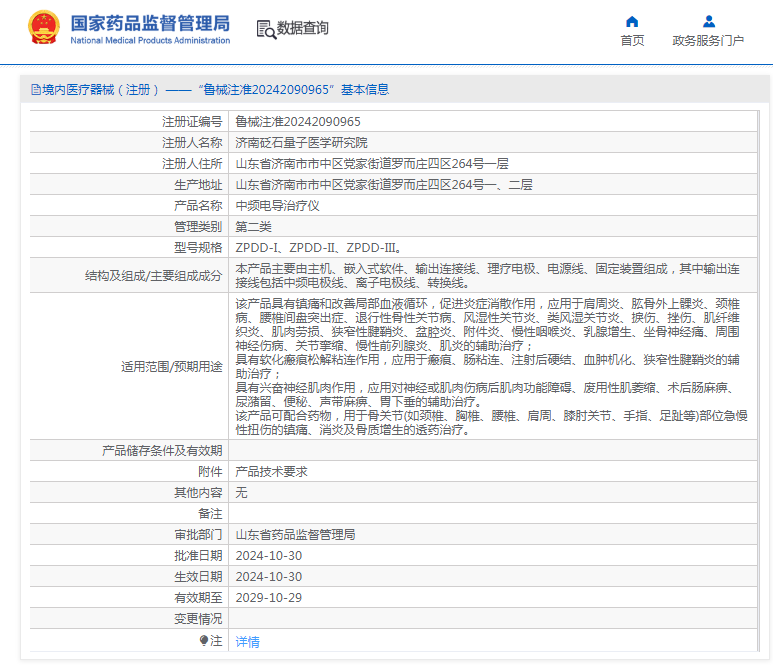773x668 pixels.
Task: Select the 政务服务门户 menu label
Action: tap(708, 40)
